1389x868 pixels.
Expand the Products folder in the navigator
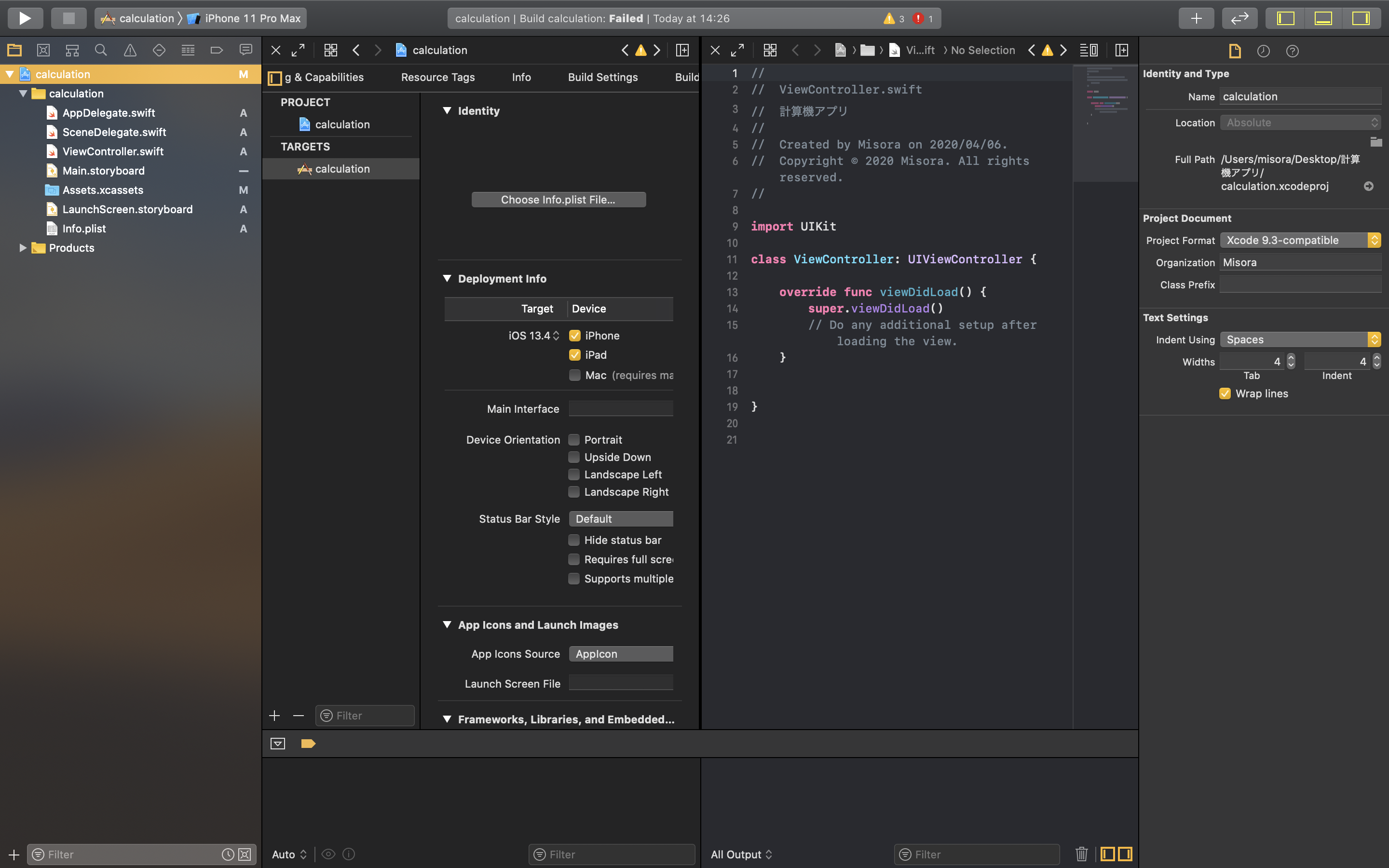click(23, 247)
